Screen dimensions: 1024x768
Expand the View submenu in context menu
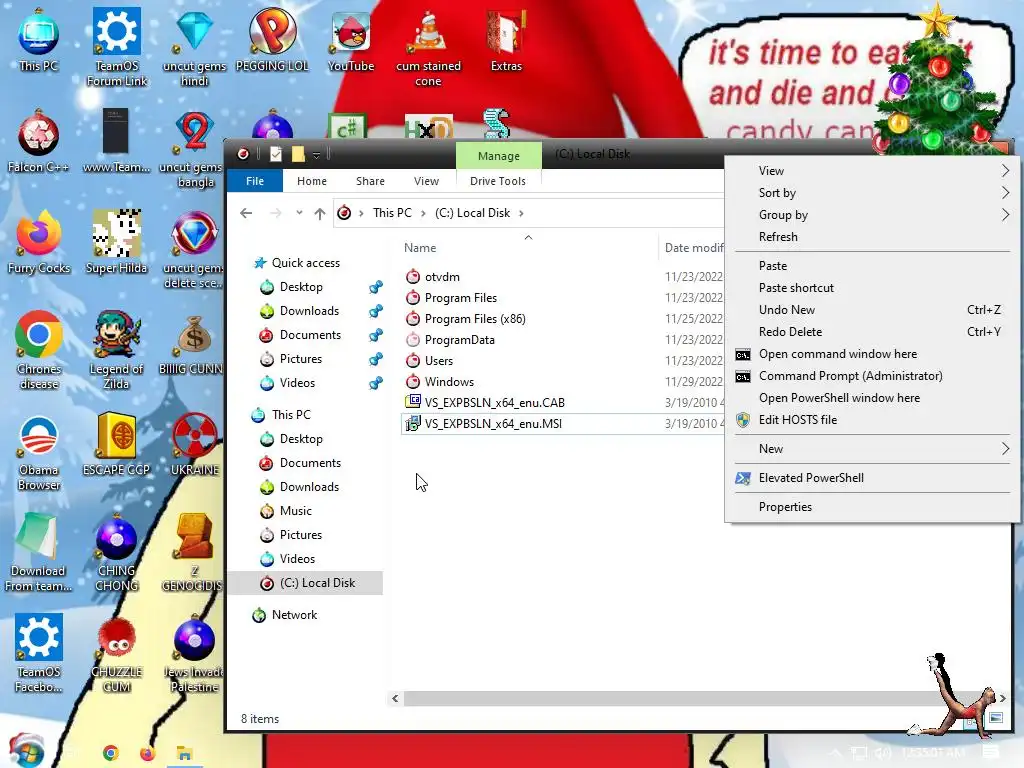click(x=872, y=170)
